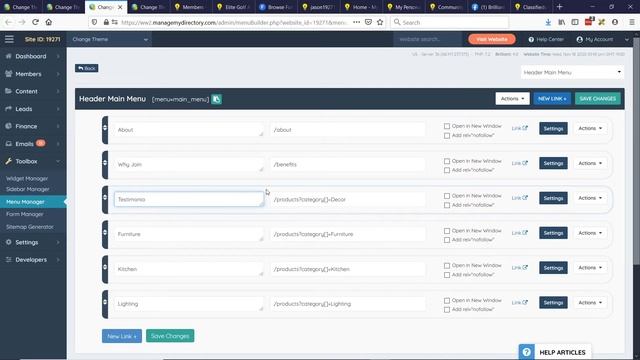Click the blue NEW LINK + header button
640x360 pixels.
[552, 98]
